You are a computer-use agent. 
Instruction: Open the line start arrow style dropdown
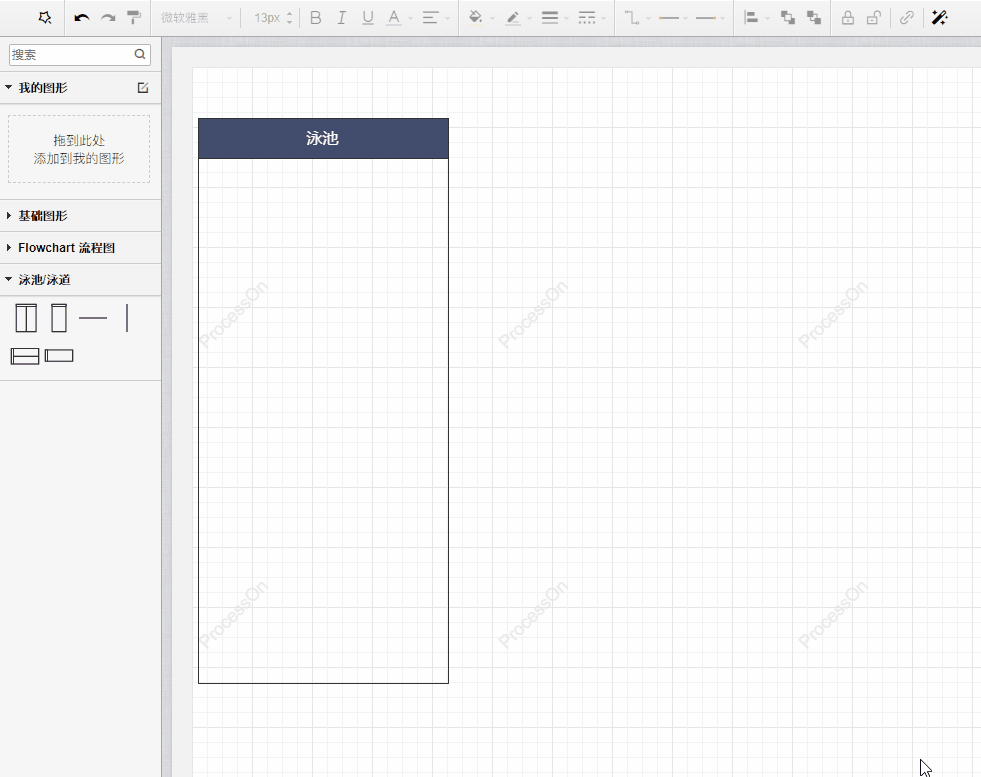(673, 18)
